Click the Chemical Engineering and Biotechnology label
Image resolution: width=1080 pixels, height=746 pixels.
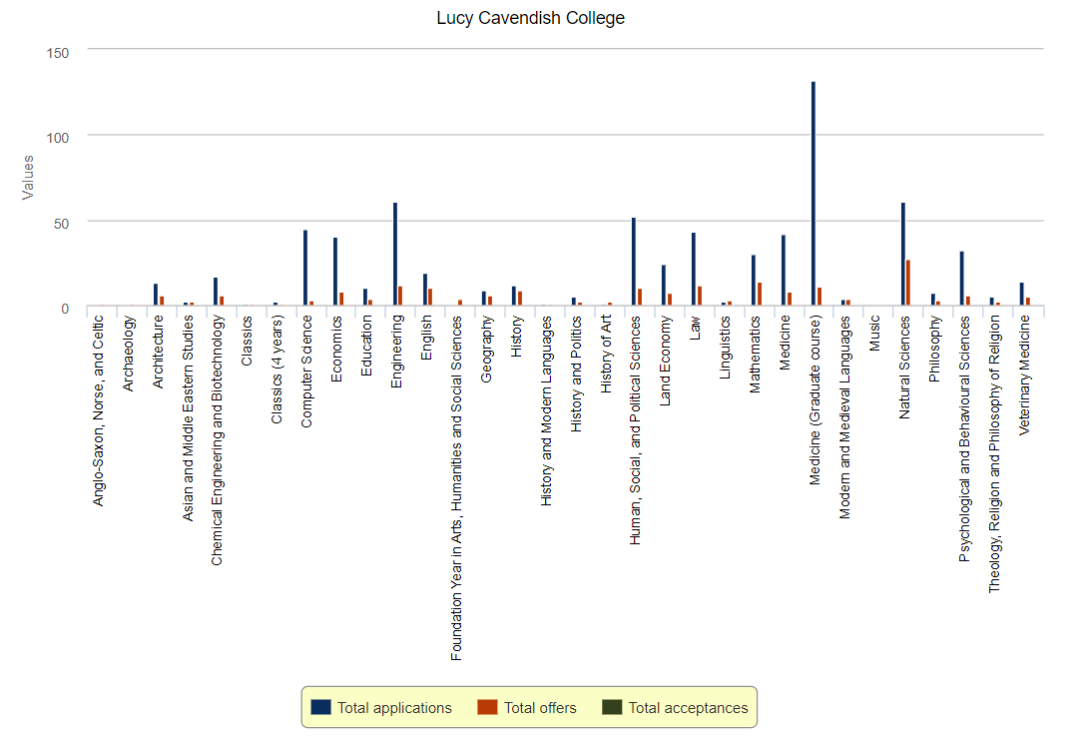point(218,441)
